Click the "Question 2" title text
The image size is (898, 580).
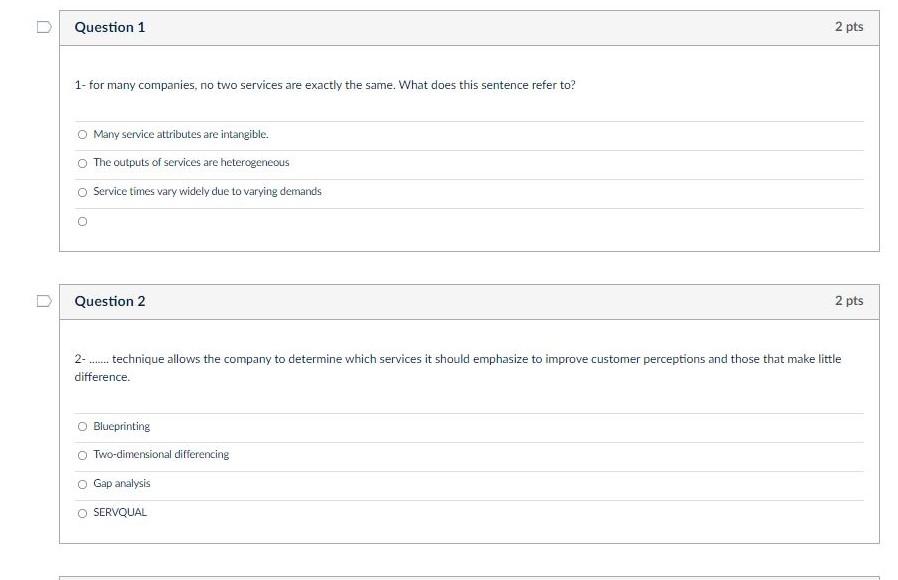[x=108, y=300]
